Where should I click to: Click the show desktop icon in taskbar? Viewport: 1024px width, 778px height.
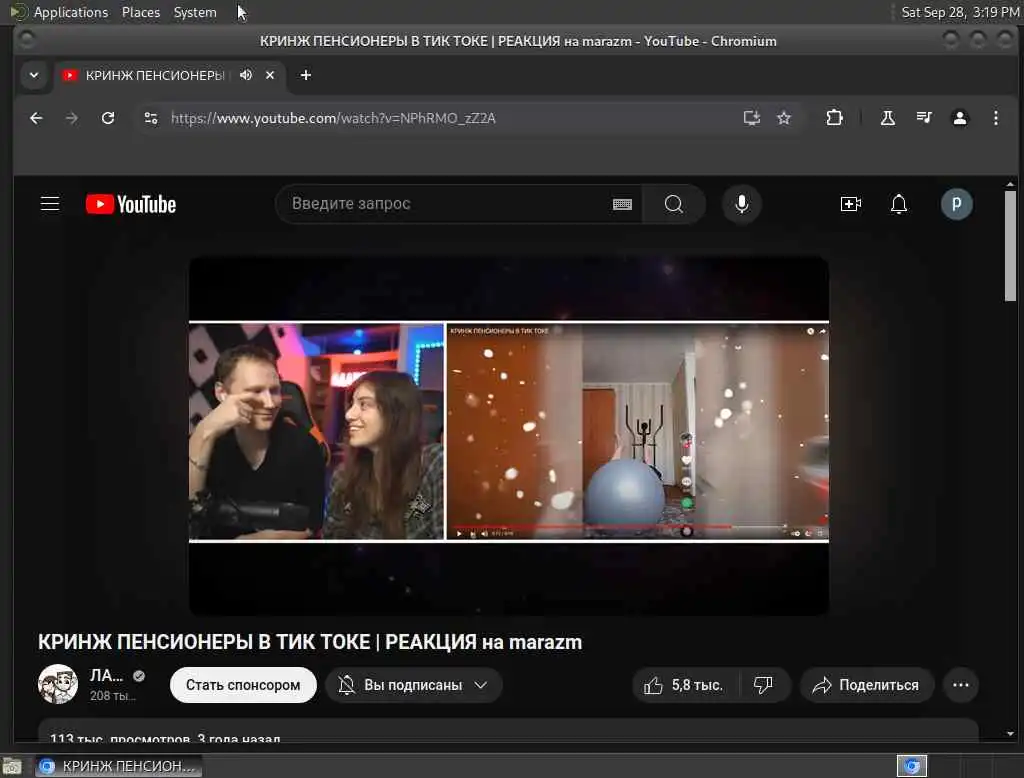click(x=12, y=766)
